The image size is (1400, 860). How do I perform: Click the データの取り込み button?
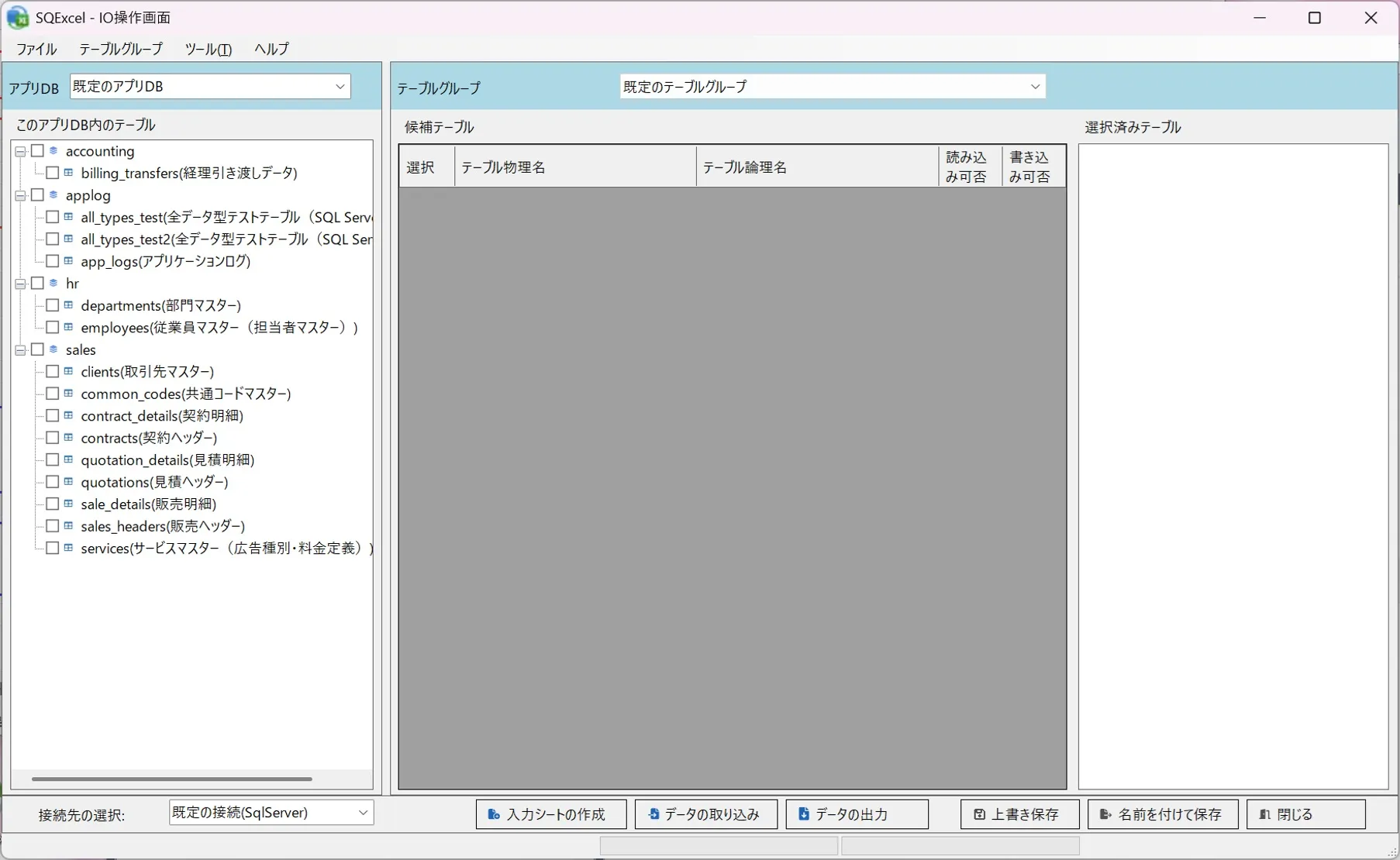tap(706, 814)
